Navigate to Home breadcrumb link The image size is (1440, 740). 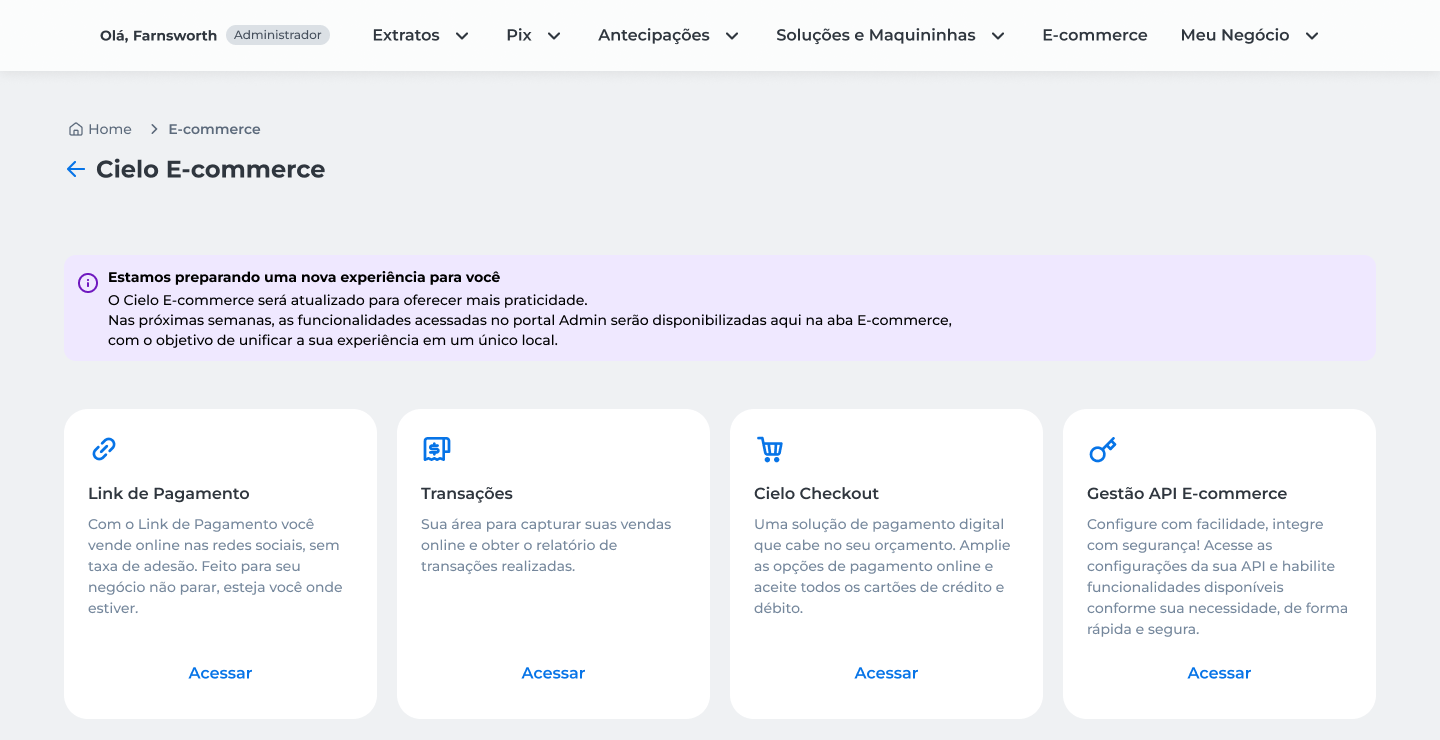pyautogui.click(x=110, y=129)
